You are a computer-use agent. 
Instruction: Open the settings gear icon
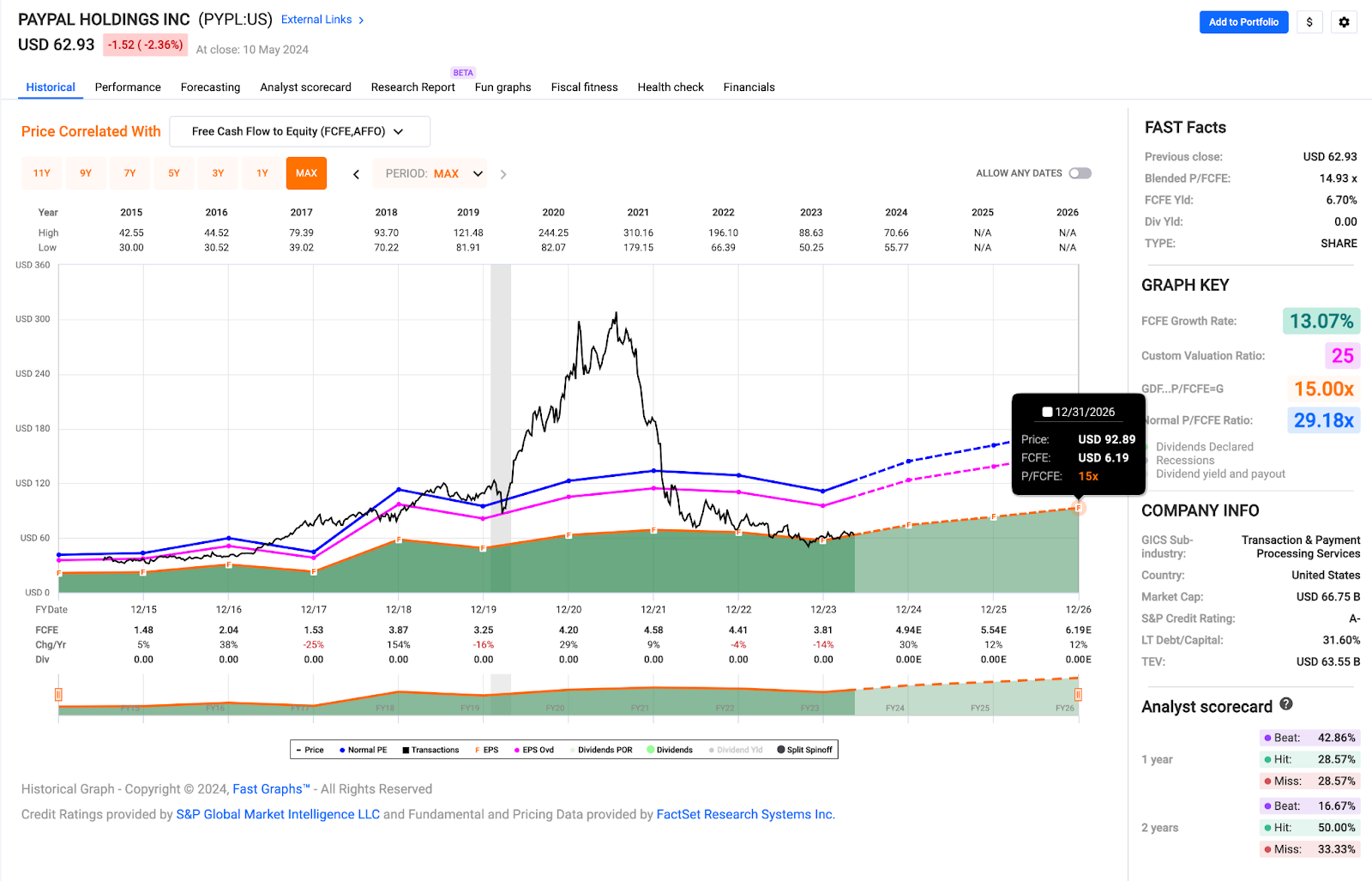[x=1344, y=22]
